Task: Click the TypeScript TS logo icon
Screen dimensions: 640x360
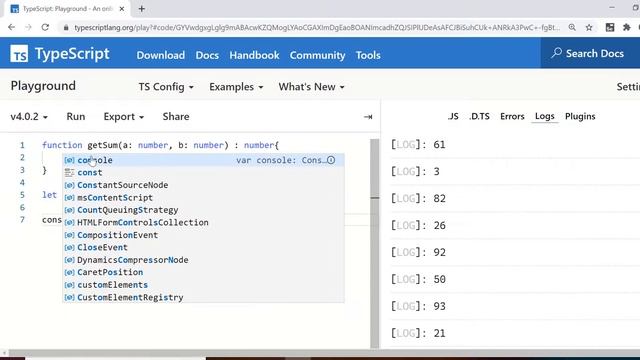Action: (x=19, y=53)
